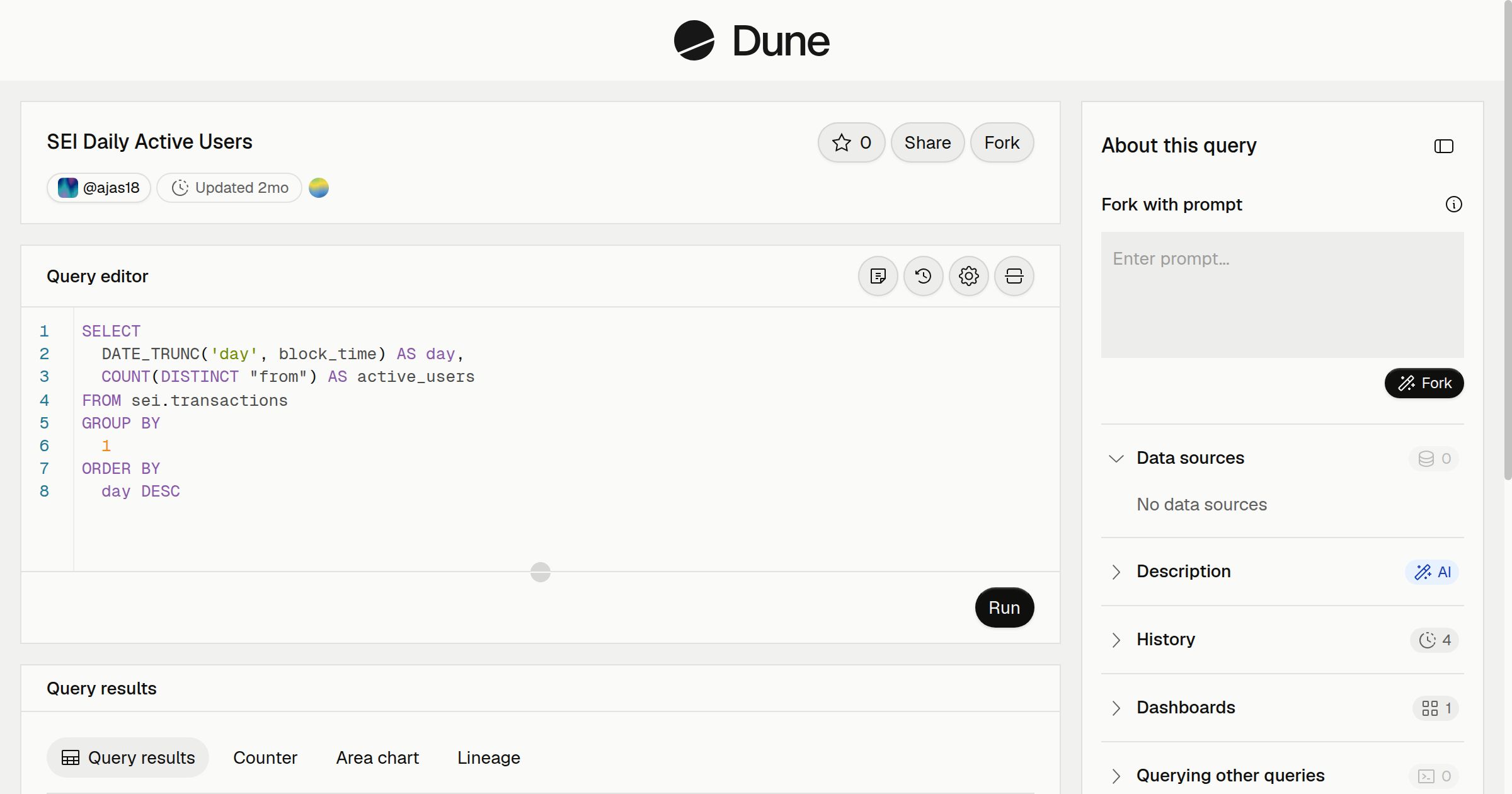Expand the Dashboards section
Image resolution: width=1512 pixels, height=794 pixels.
coord(1116,708)
